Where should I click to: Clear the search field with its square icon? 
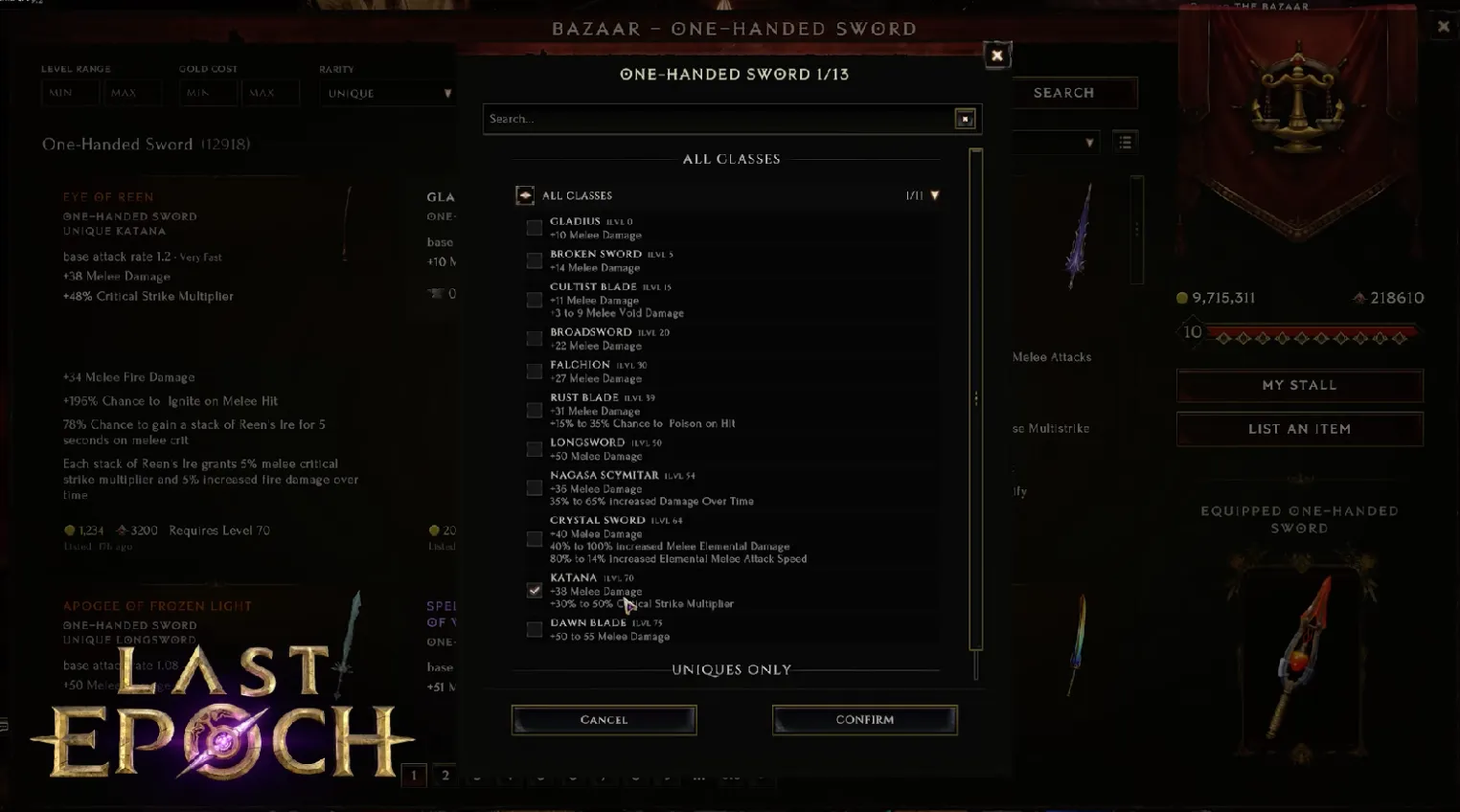pos(965,119)
